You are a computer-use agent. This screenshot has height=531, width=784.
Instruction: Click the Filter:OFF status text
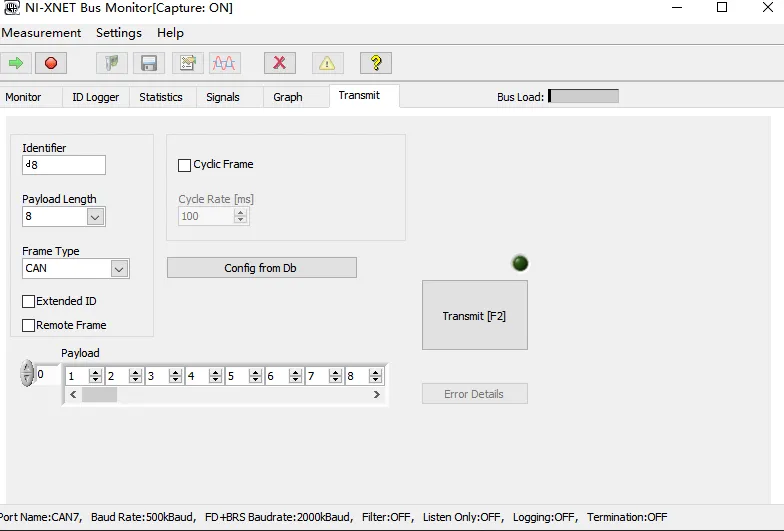click(388, 517)
